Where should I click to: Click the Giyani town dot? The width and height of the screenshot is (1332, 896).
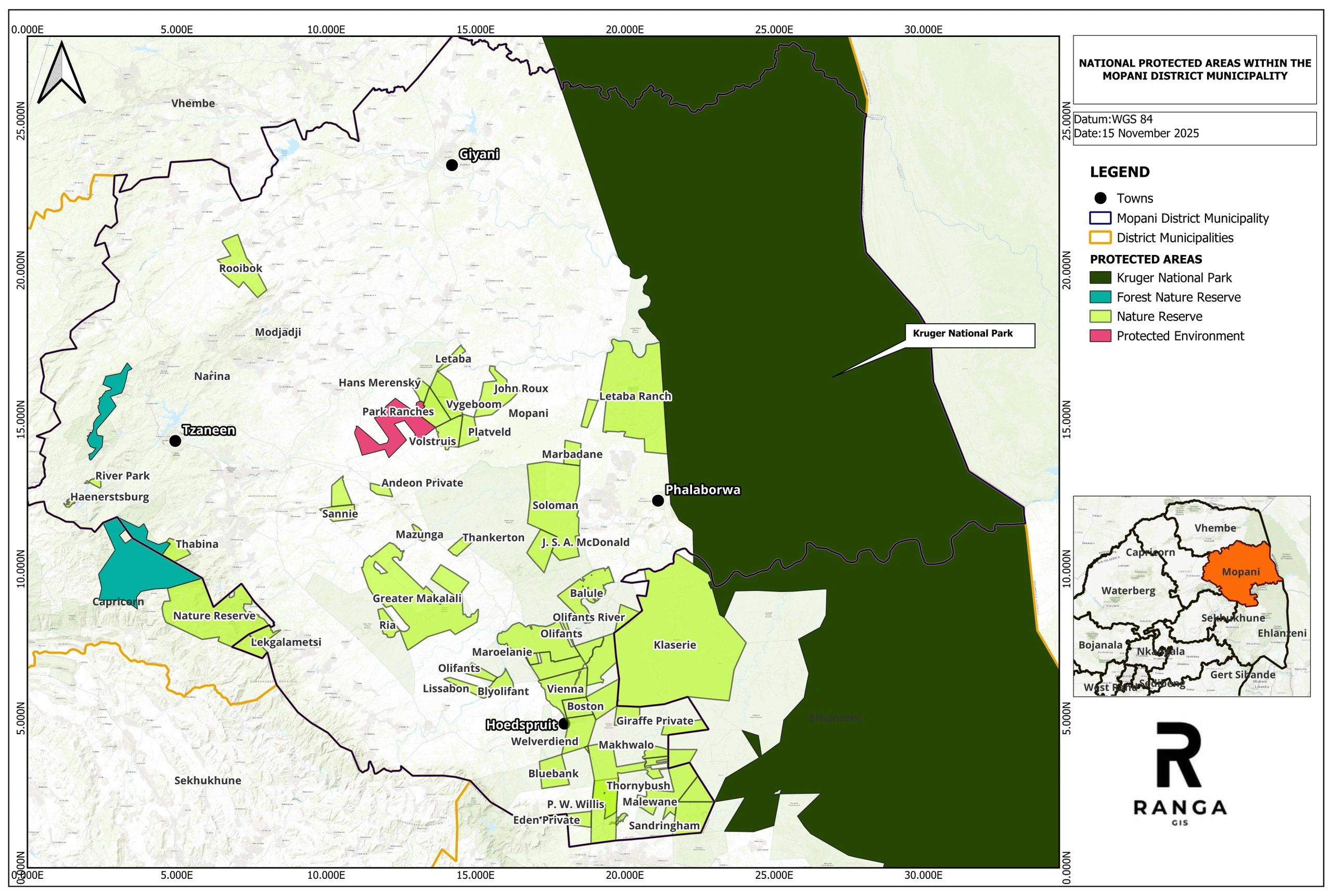click(452, 165)
